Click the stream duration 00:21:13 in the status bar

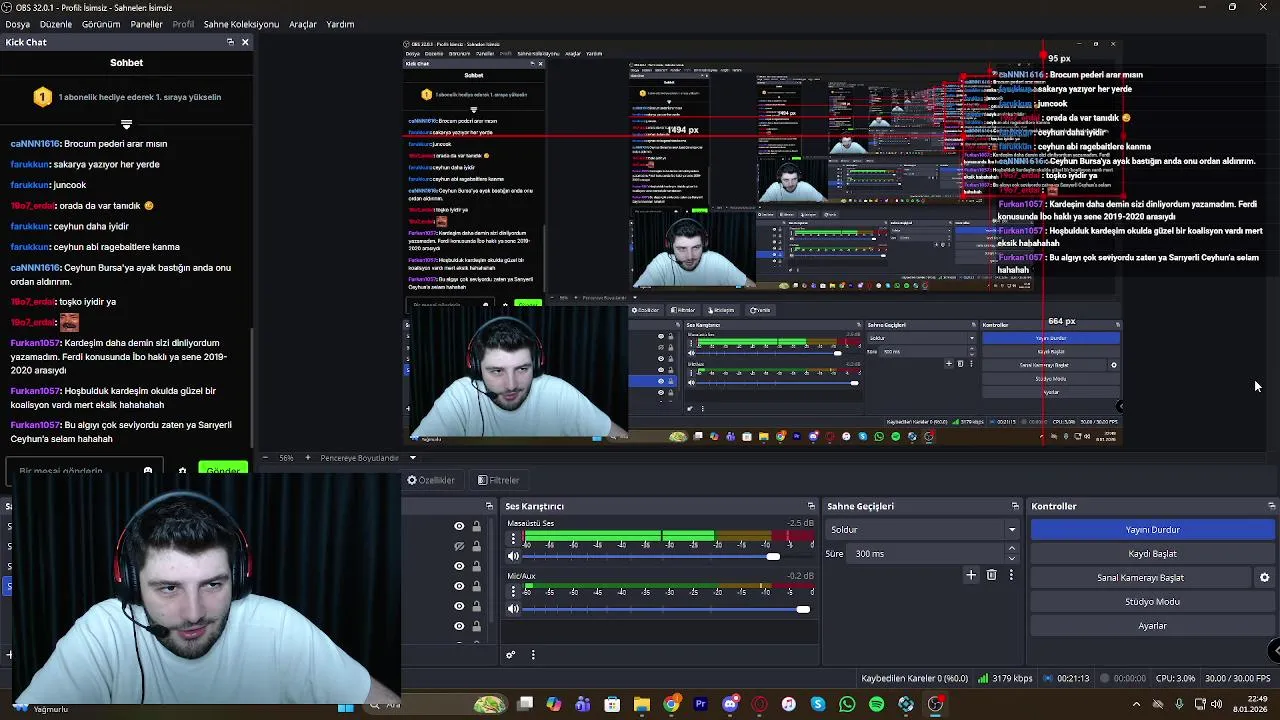1066,679
